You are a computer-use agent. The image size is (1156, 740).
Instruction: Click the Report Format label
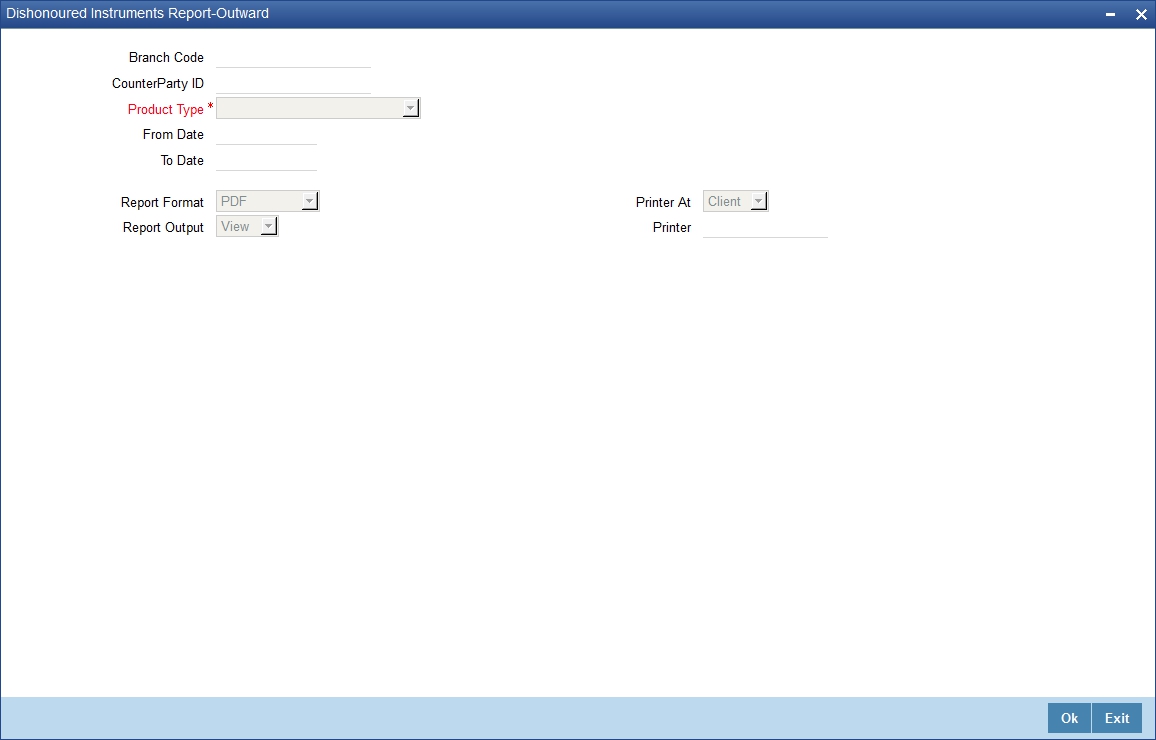click(162, 202)
